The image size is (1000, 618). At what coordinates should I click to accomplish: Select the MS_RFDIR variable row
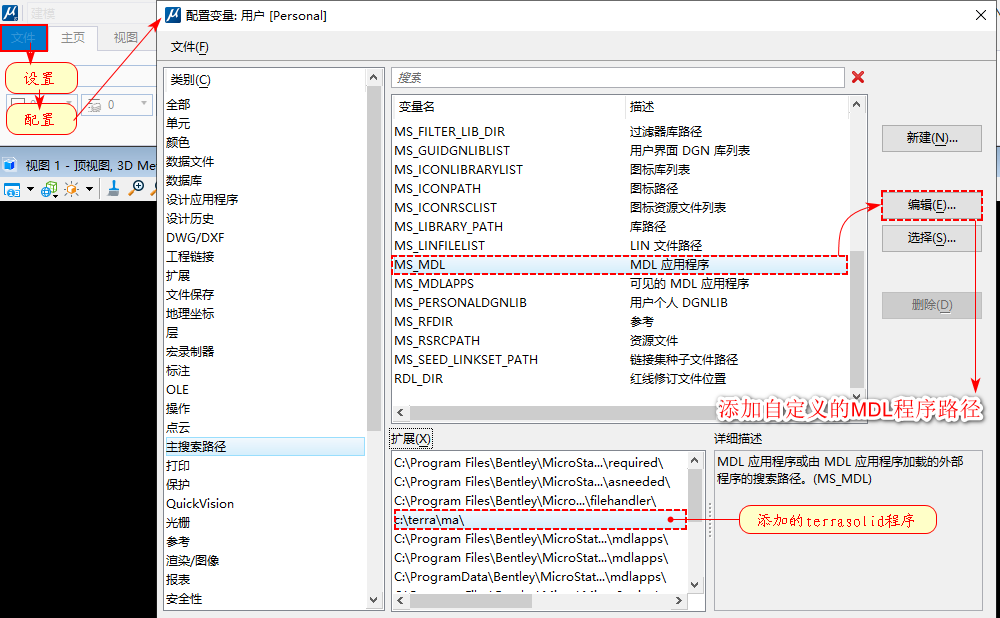(620, 321)
